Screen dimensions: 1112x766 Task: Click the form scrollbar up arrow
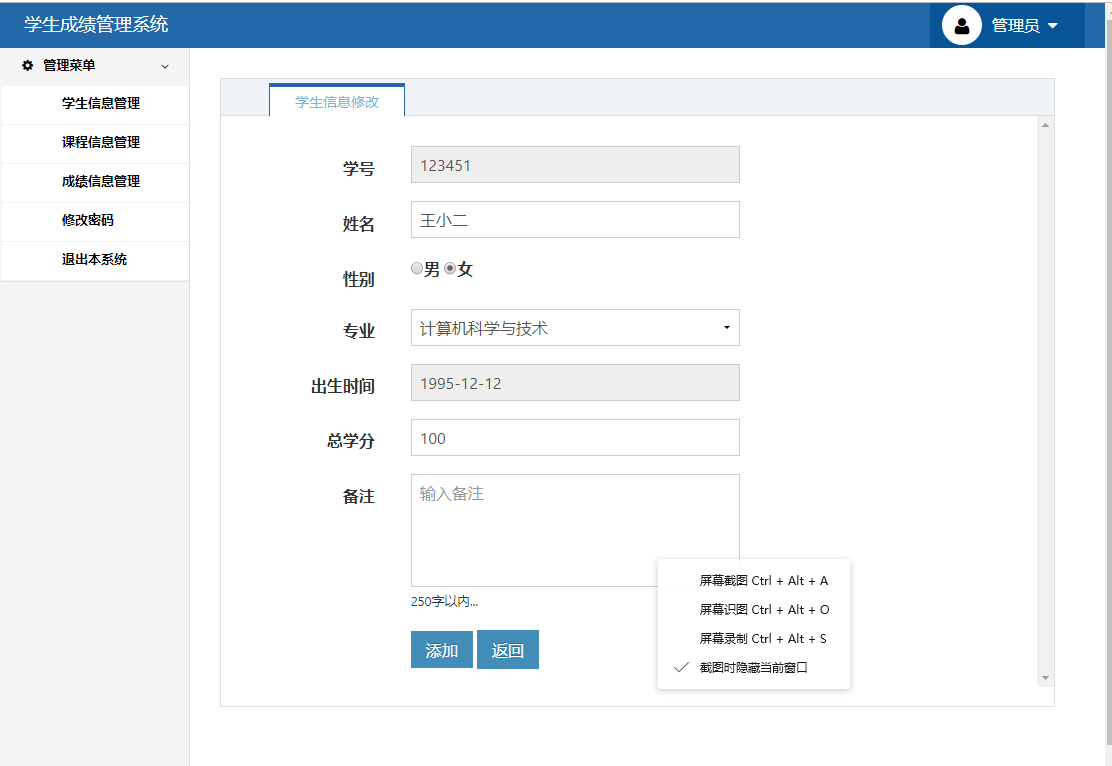click(x=1045, y=126)
